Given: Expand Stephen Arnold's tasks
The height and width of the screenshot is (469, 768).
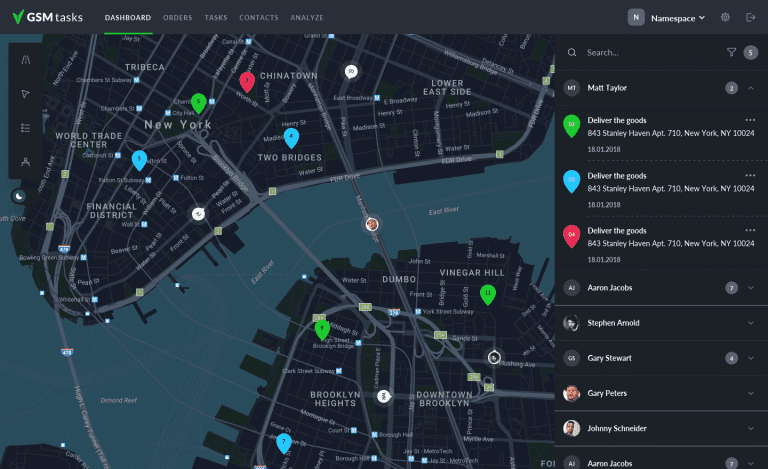Looking at the screenshot, I should coord(750,323).
